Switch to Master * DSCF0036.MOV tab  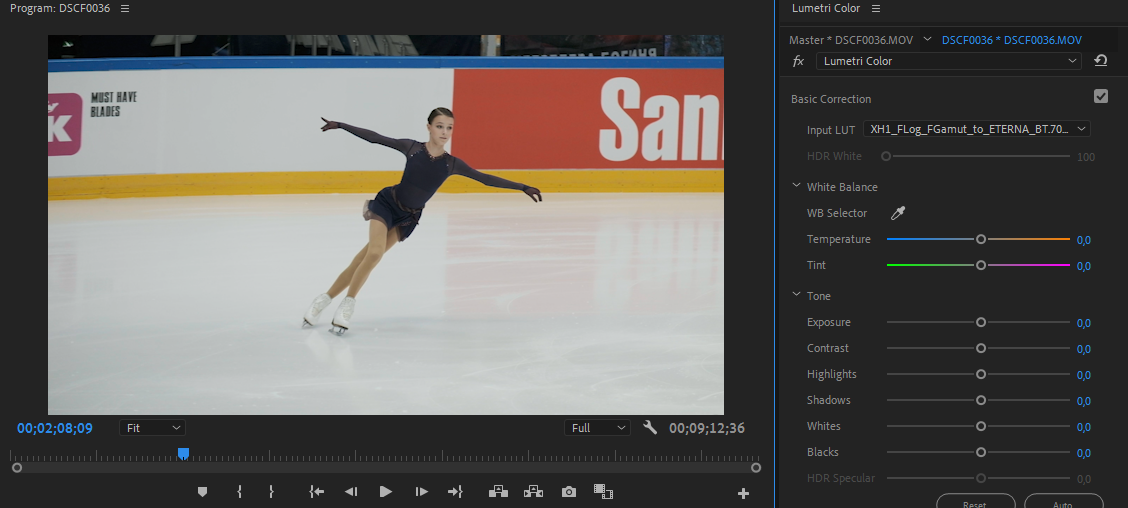pyautogui.click(x=850, y=40)
